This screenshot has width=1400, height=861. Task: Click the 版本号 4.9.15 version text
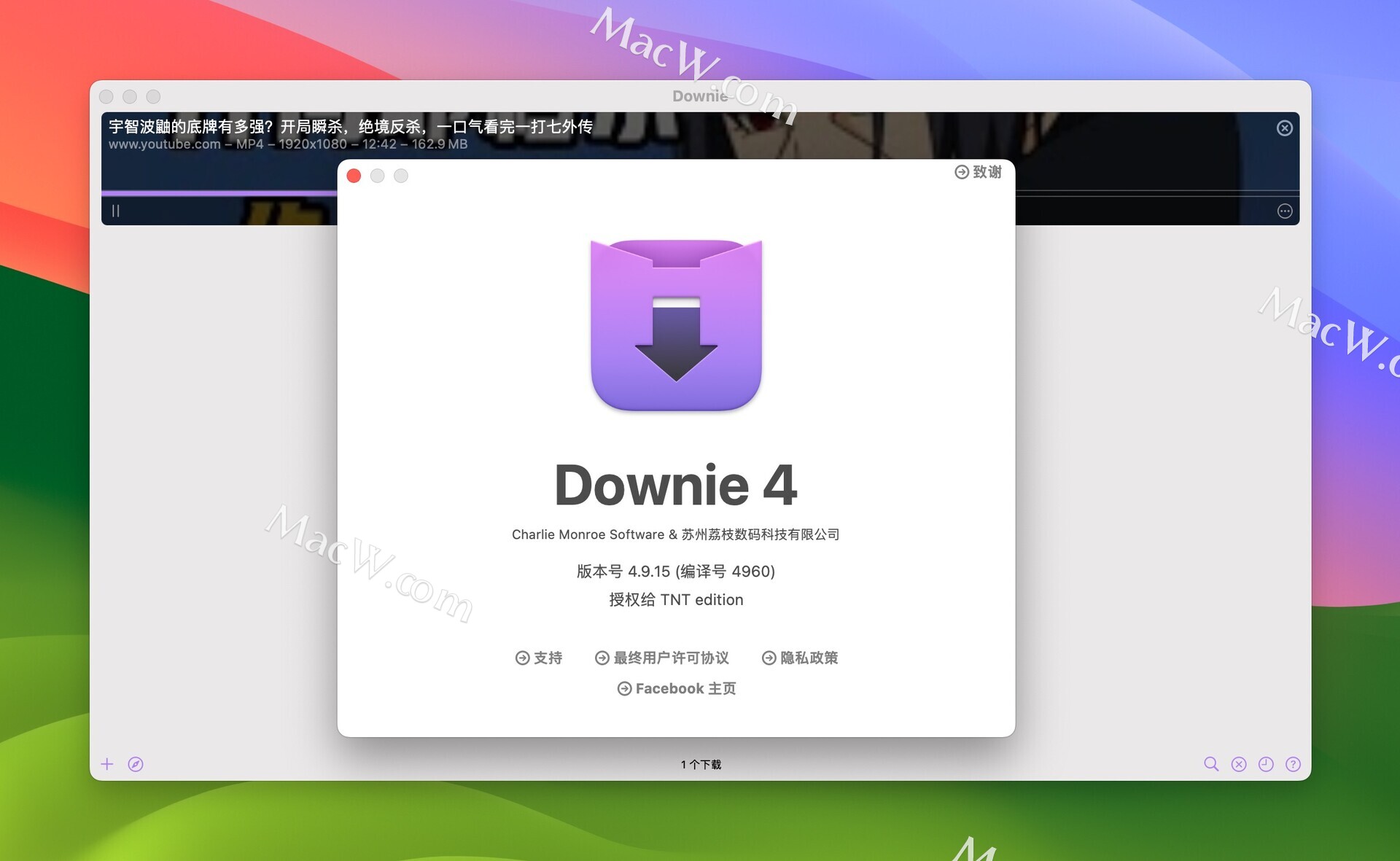676,571
